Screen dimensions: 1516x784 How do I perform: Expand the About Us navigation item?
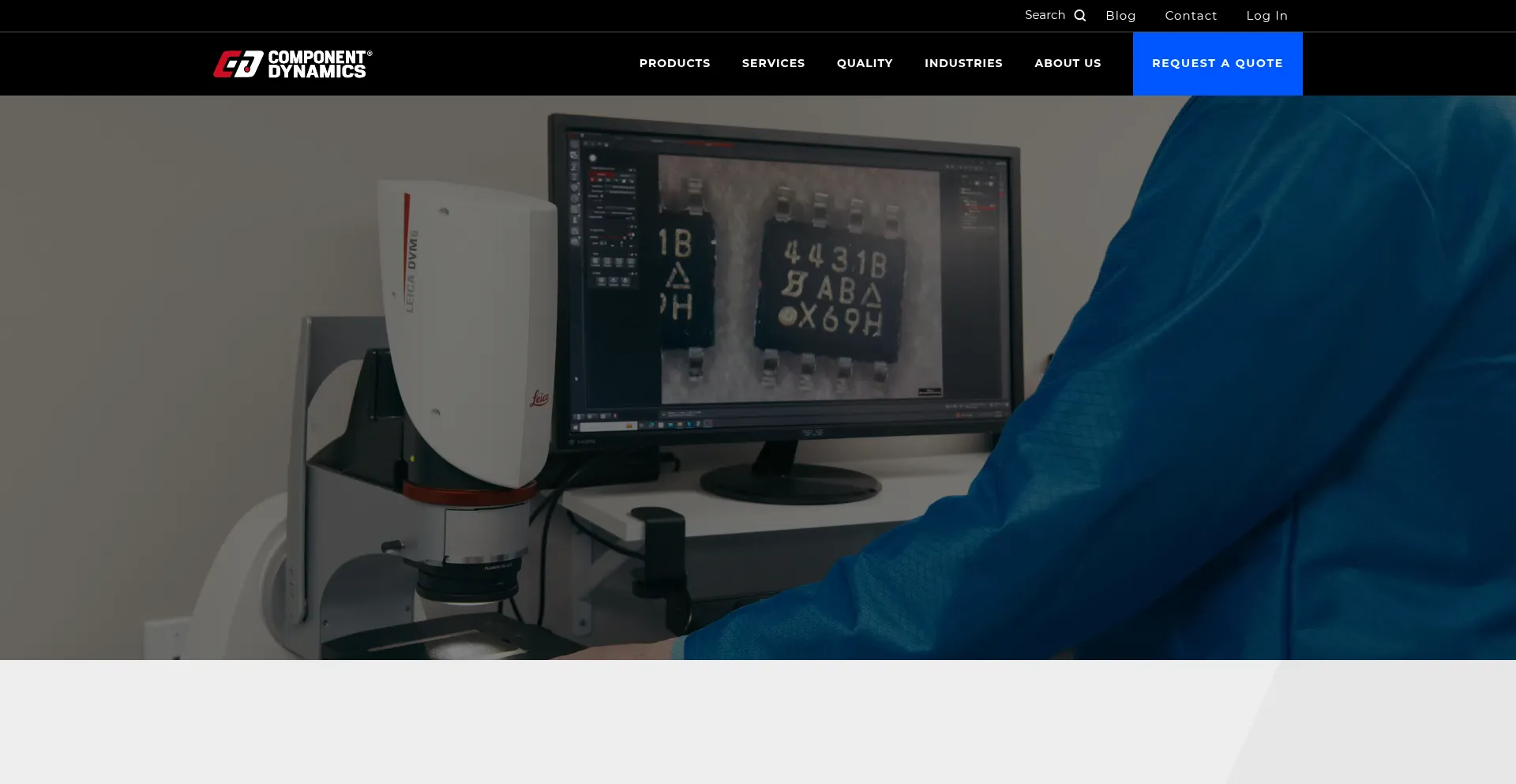[1068, 63]
